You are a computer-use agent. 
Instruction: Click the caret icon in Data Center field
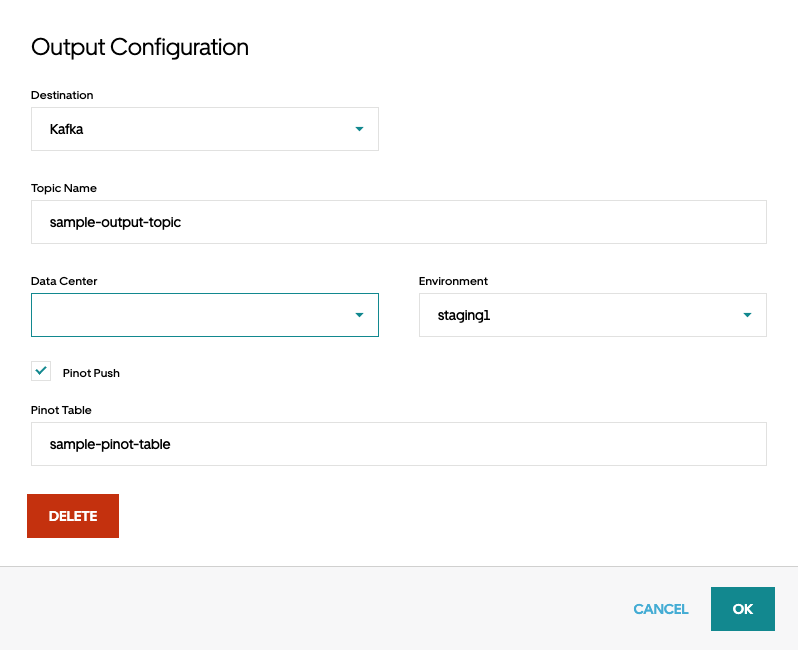[x=359, y=315]
